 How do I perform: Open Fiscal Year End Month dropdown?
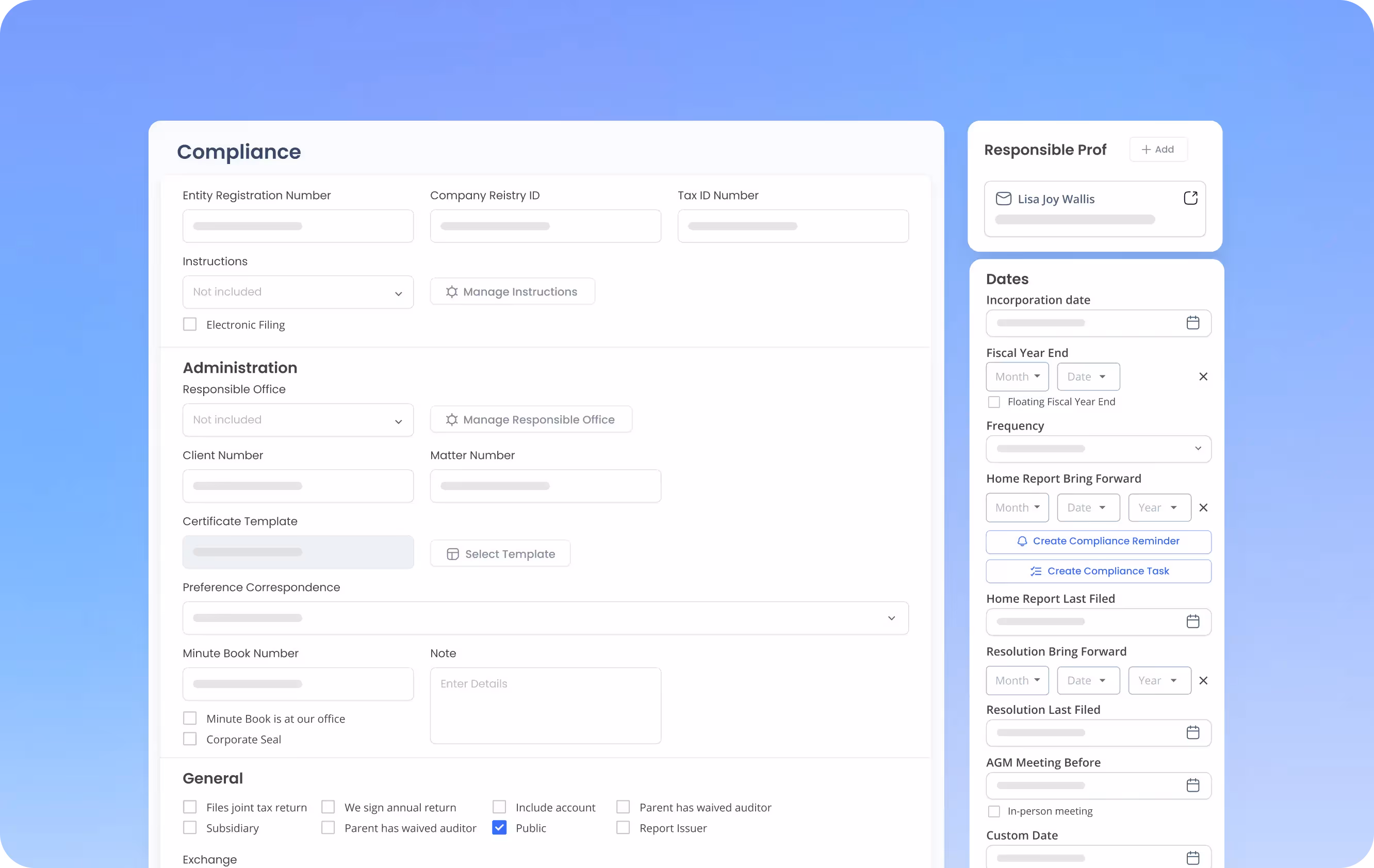point(1017,376)
